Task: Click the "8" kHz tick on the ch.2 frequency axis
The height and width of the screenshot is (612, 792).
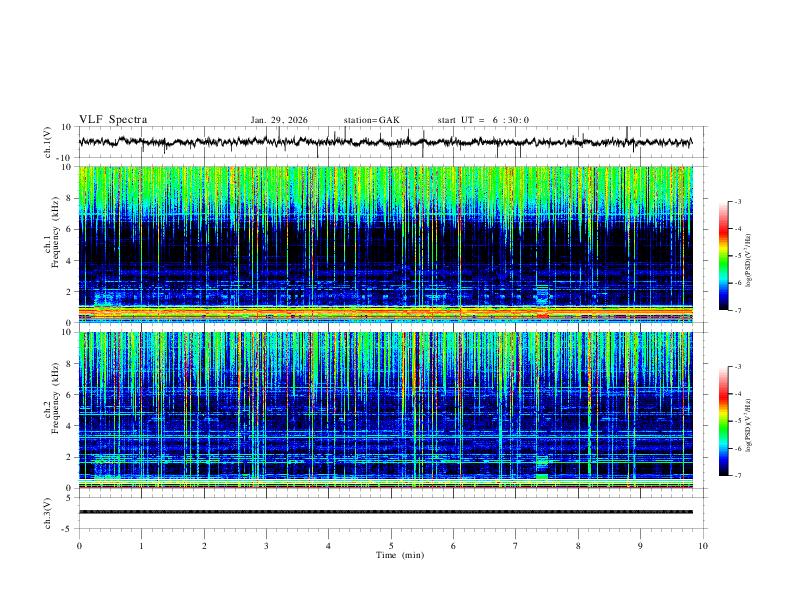Action: 69,364
